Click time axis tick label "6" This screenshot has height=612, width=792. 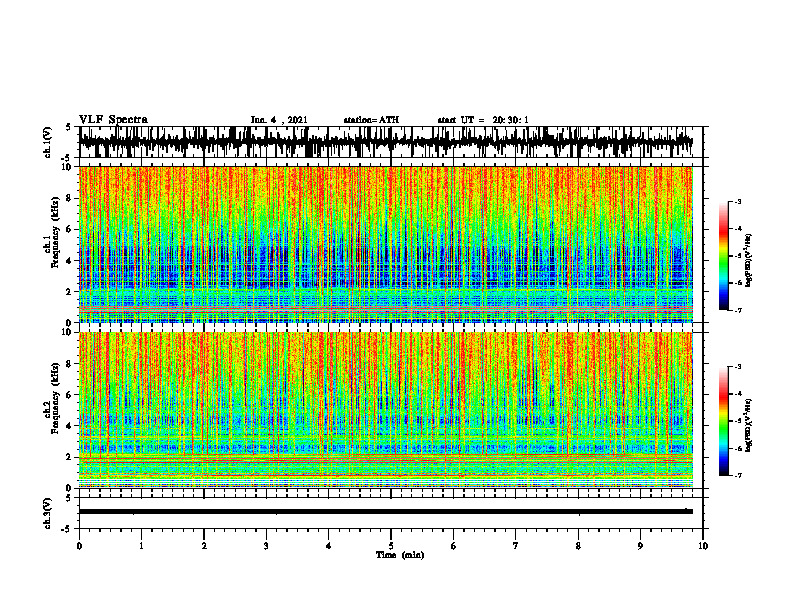point(454,546)
